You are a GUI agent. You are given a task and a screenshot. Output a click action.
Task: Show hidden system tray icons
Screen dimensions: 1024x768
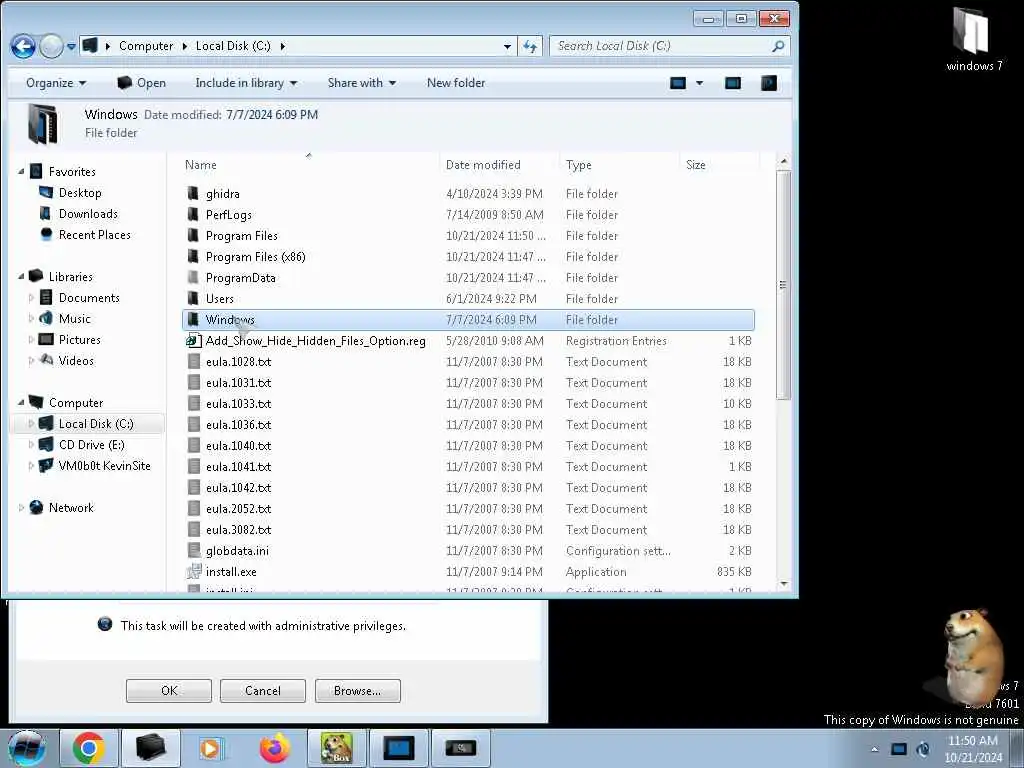point(875,749)
